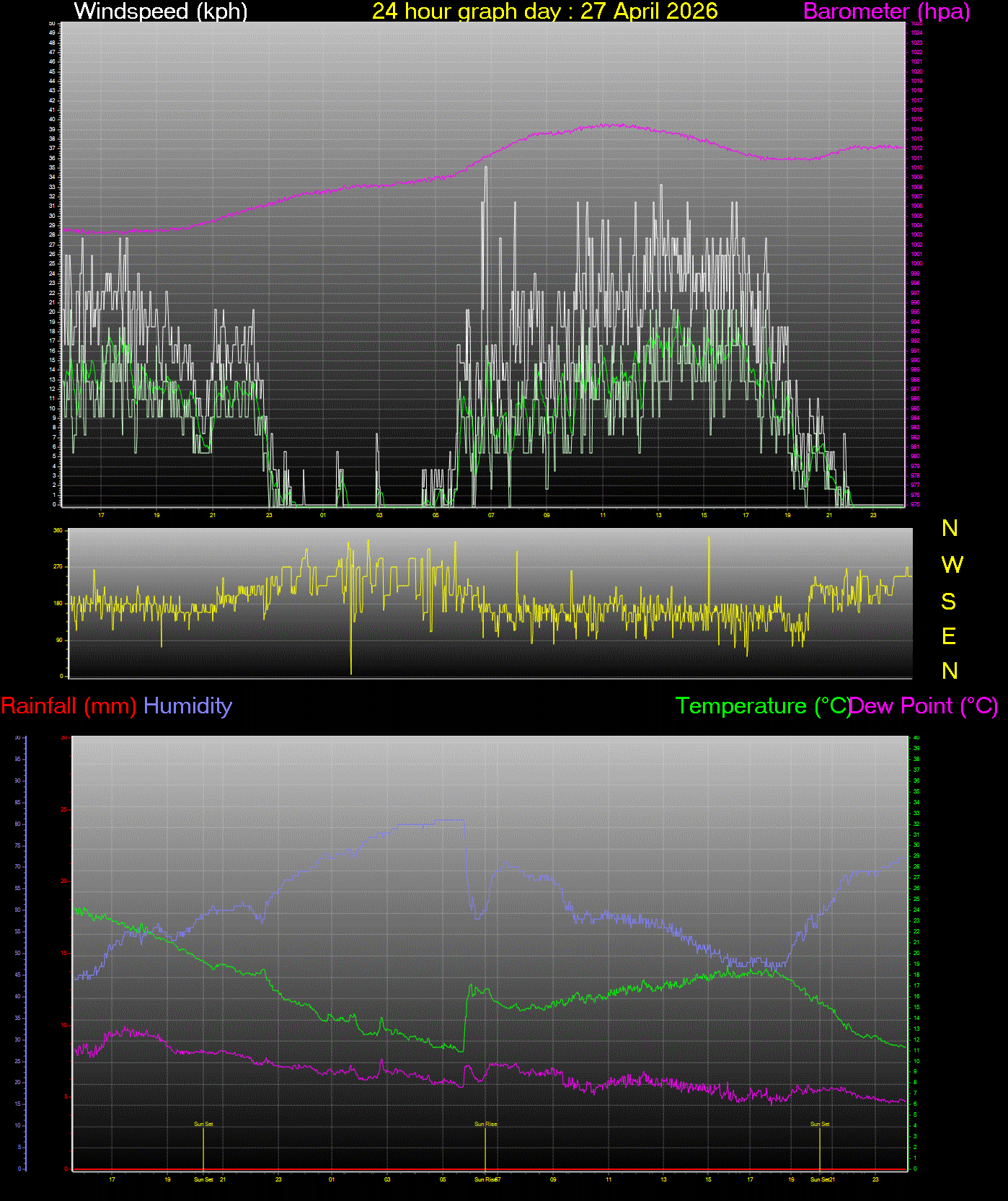This screenshot has height=1201, width=1008.
Task: Click the 'W' compass direction label
Action: (952, 565)
